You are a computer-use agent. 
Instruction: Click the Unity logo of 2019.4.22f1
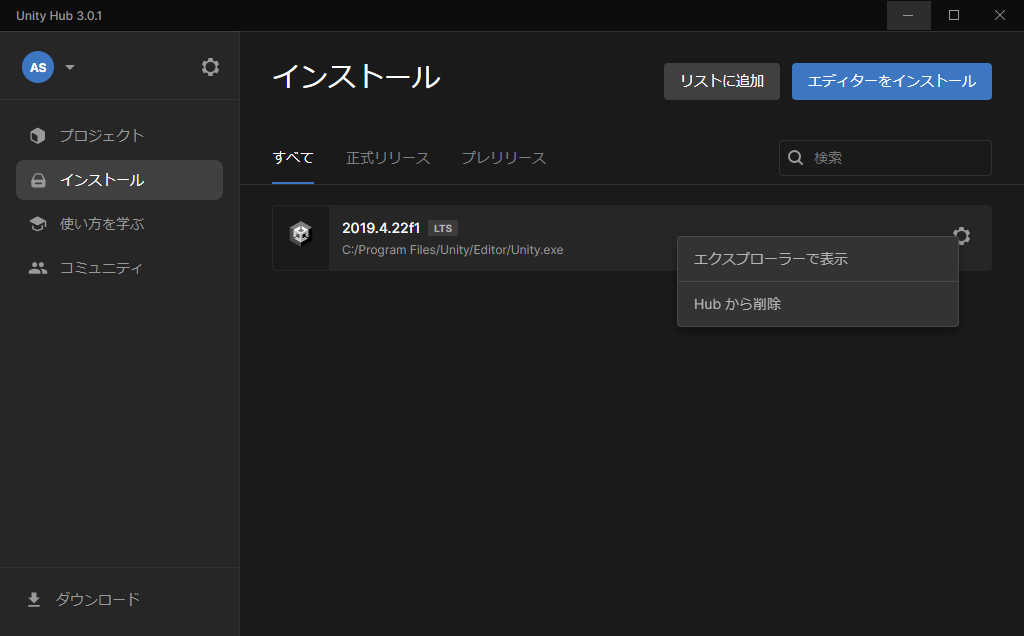click(x=301, y=234)
